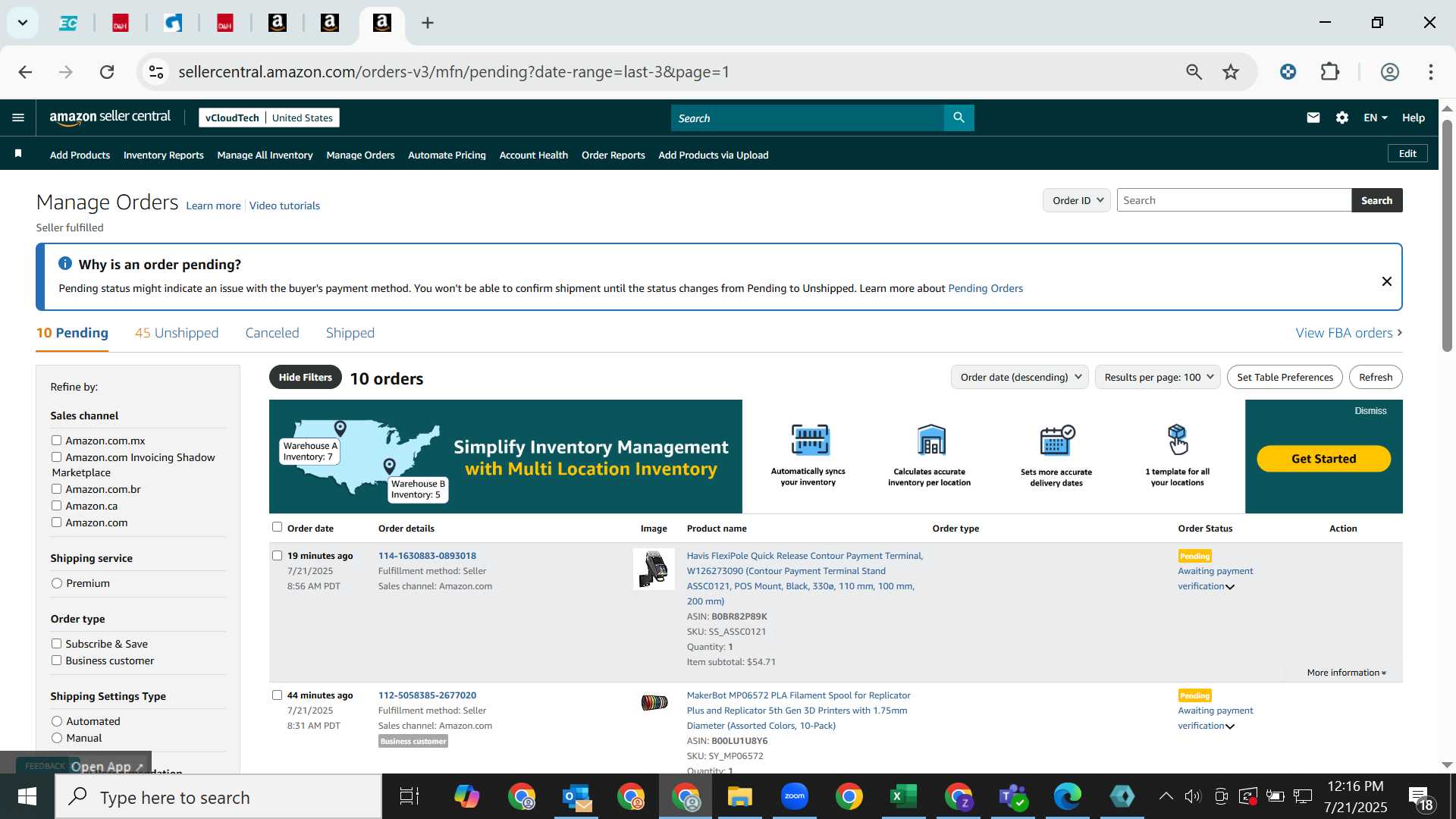Click the teal search magnifier button
This screenshot has width=1456, height=819.
click(959, 118)
